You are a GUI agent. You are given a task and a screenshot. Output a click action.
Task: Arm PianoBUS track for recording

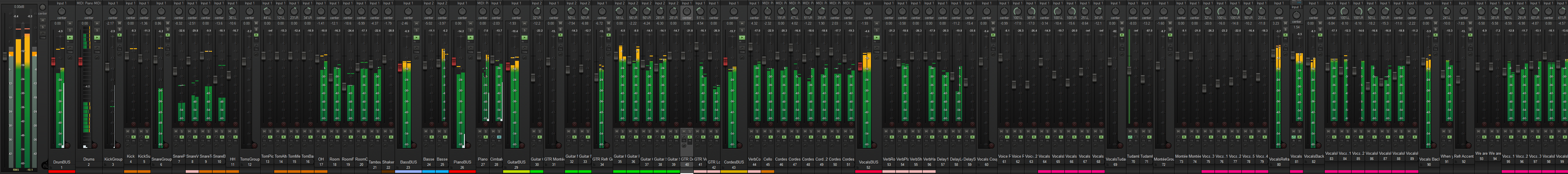468,146
